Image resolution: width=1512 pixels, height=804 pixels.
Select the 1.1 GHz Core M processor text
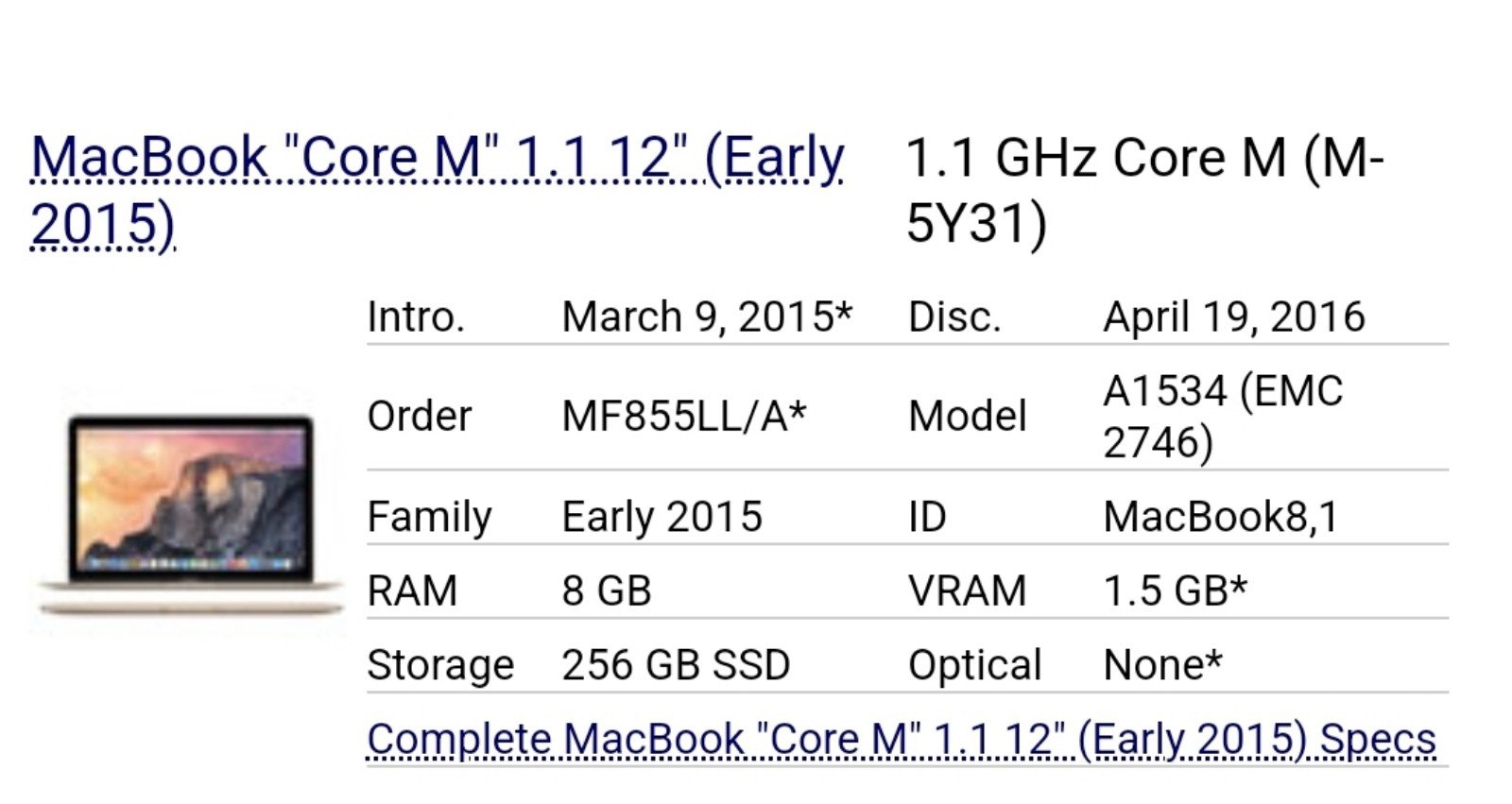pyautogui.click(x=1144, y=190)
